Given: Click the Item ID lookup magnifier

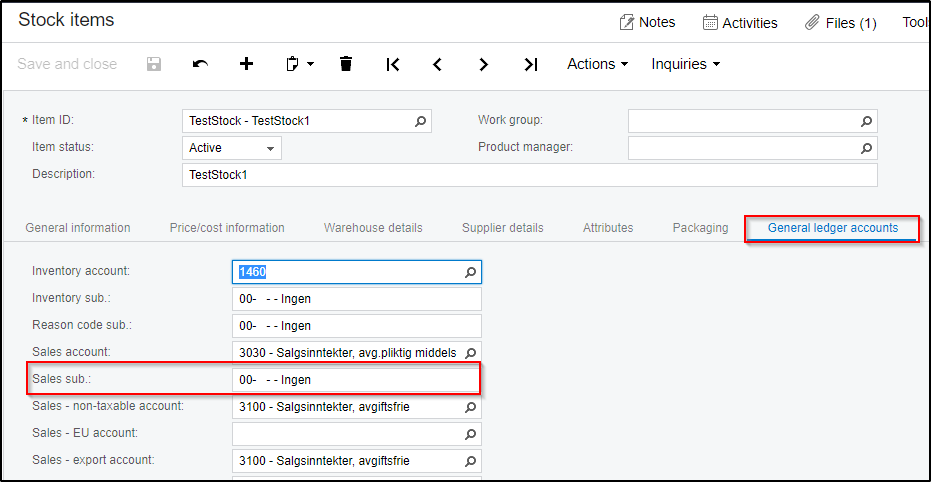Looking at the screenshot, I should [421, 121].
